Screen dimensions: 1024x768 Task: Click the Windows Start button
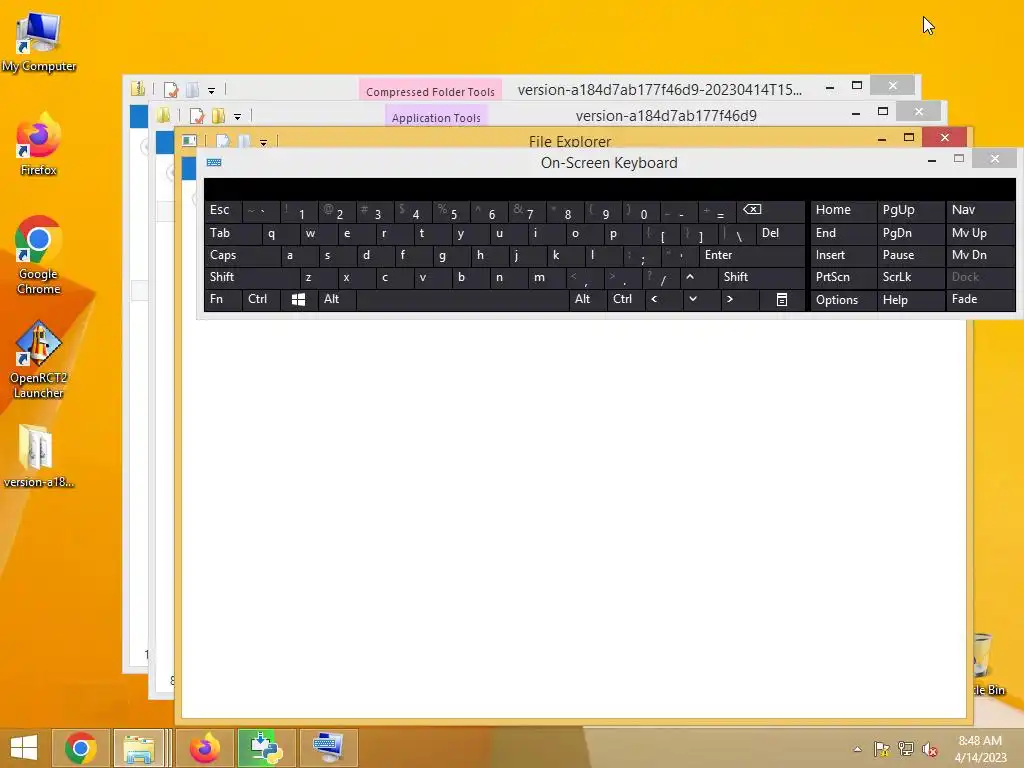pyautogui.click(x=24, y=748)
